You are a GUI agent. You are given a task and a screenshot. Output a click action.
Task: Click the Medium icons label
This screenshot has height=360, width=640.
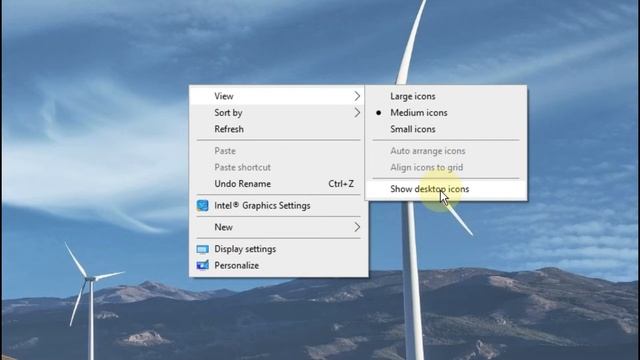click(x=419, y=113)
